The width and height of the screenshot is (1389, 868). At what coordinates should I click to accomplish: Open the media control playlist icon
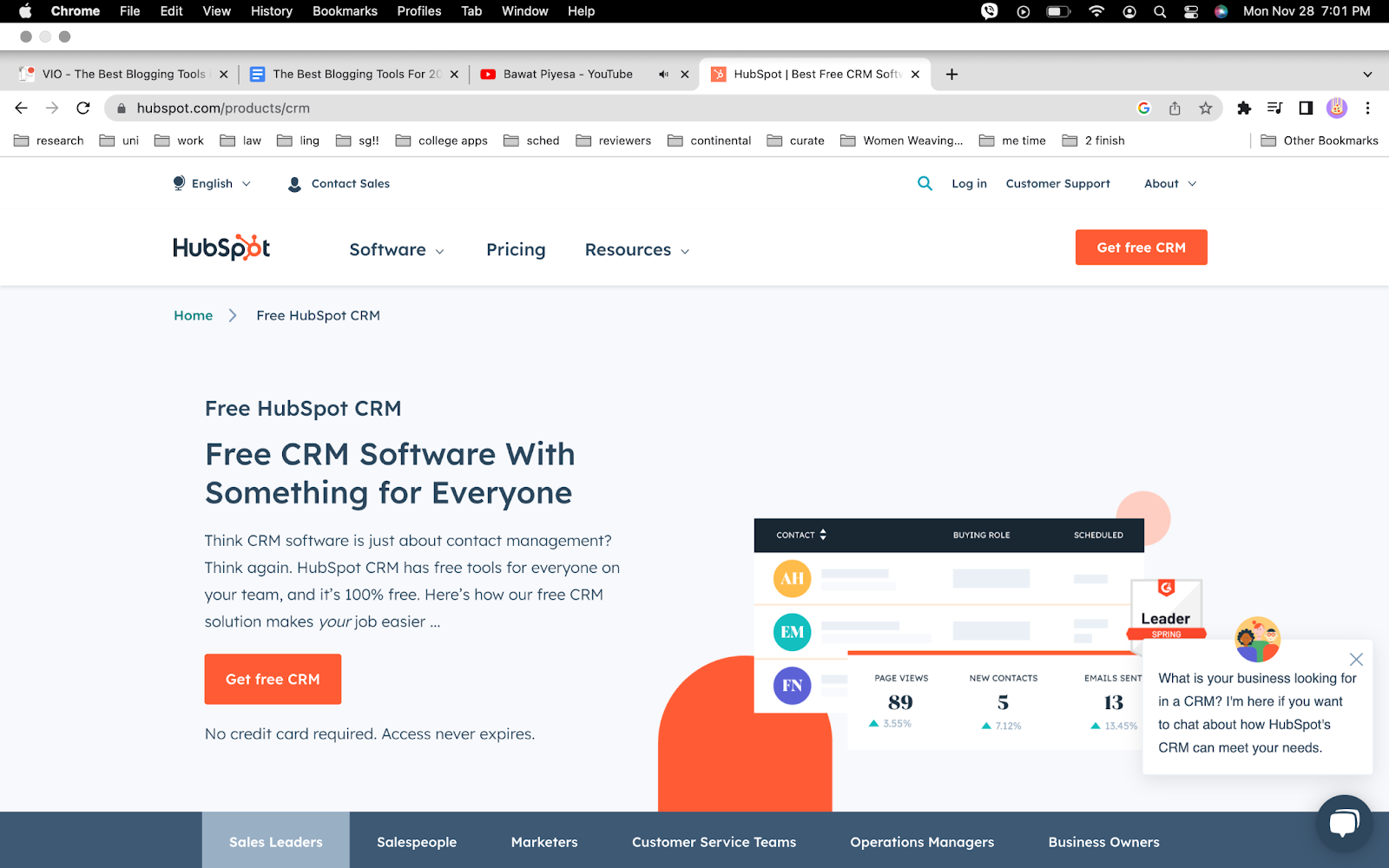tap(1274, 108)
